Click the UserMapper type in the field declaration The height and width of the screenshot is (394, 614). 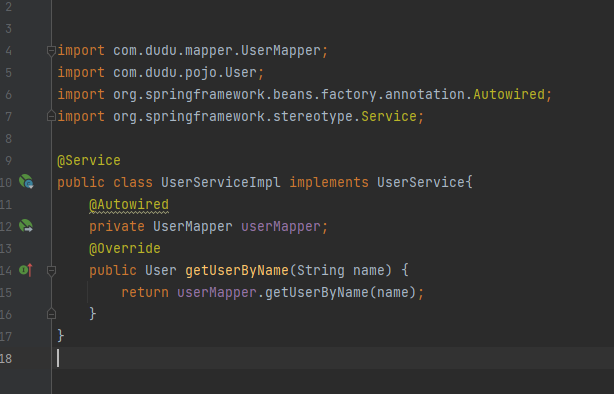coord(193,227)
